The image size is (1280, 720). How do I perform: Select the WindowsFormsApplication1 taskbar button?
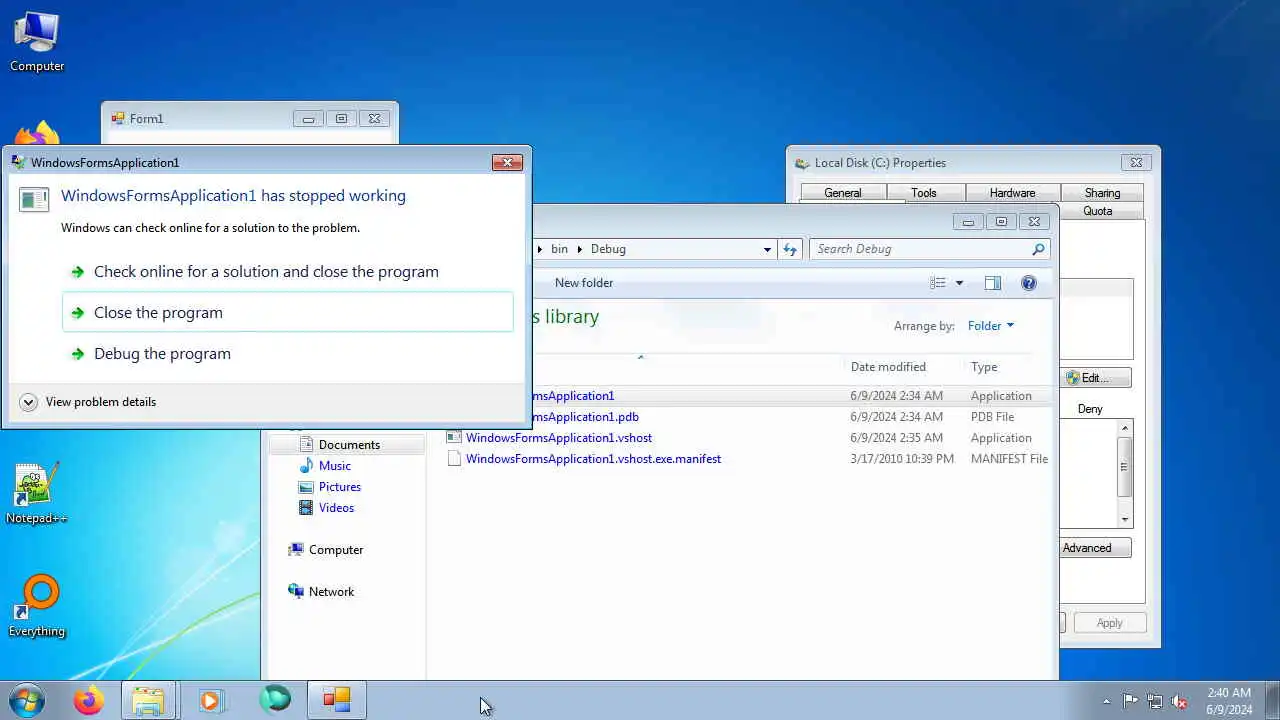(337, 700)
